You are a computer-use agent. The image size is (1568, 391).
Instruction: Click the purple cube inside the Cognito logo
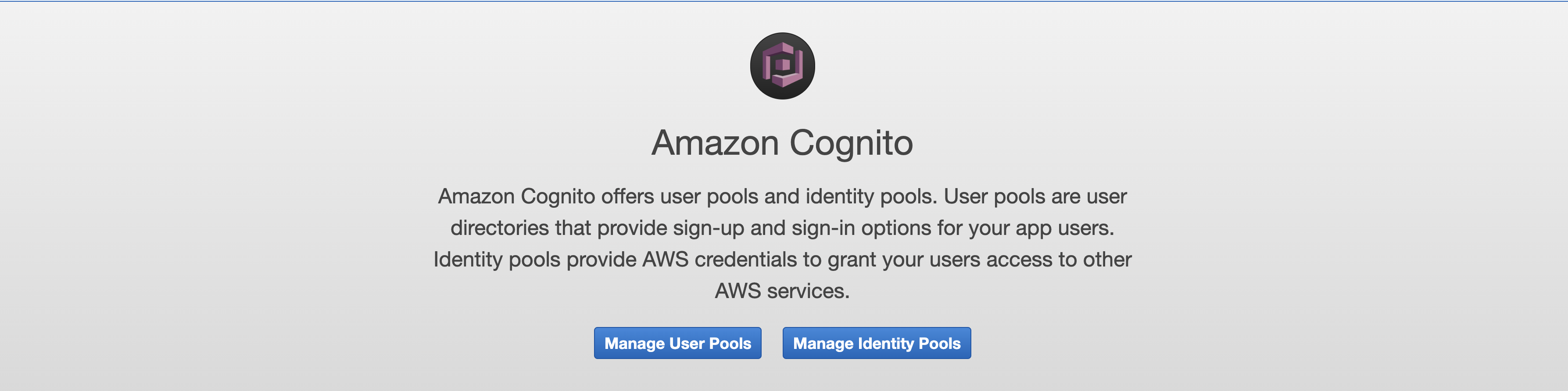point(782,64)
